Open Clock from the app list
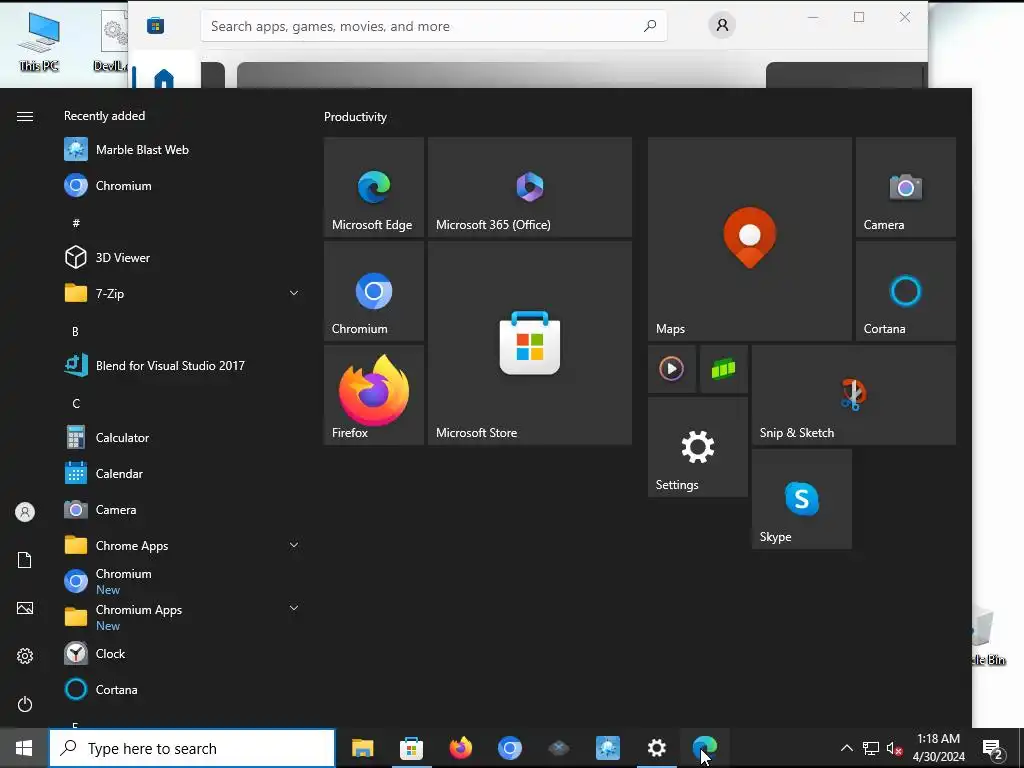1024x768 pixels. pos(182,653)
